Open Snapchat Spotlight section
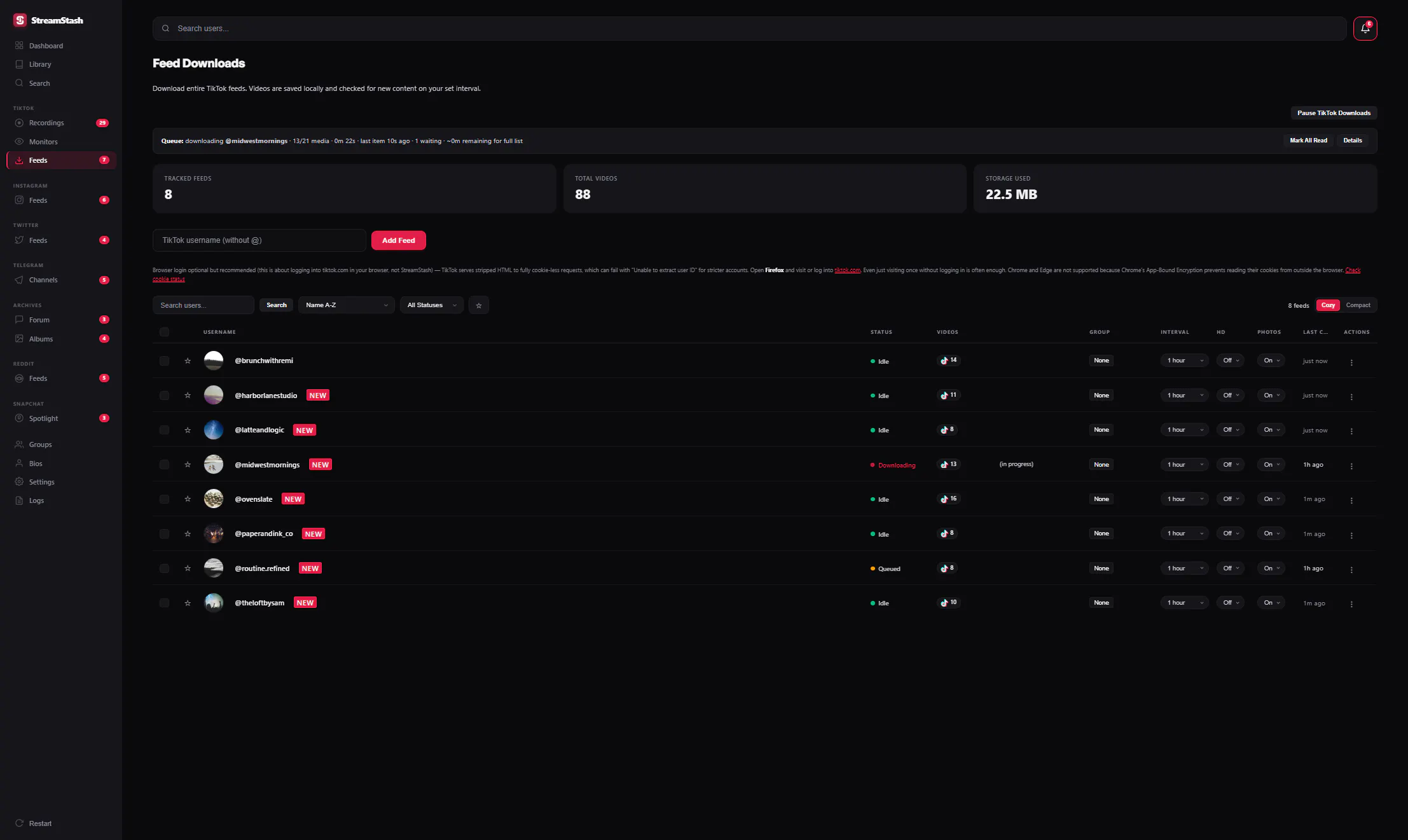 tap(61, 418)
